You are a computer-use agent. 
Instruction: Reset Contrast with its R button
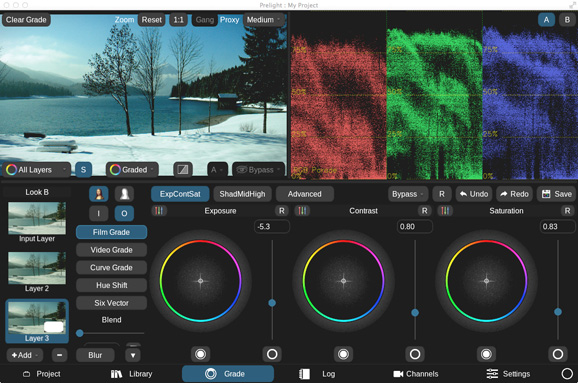[x=424, y=211]
